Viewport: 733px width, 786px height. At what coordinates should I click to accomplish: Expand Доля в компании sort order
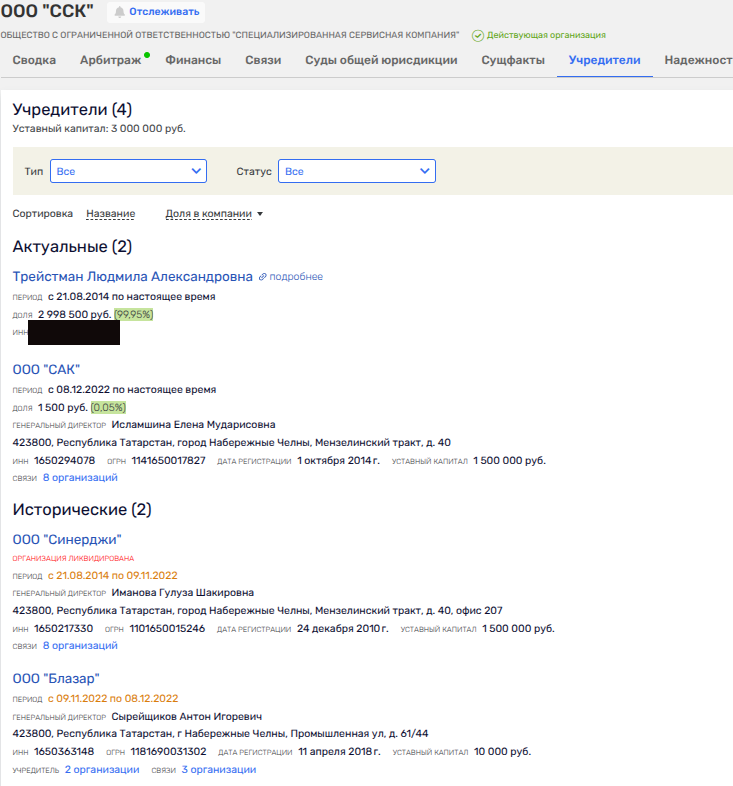point(213,214)
